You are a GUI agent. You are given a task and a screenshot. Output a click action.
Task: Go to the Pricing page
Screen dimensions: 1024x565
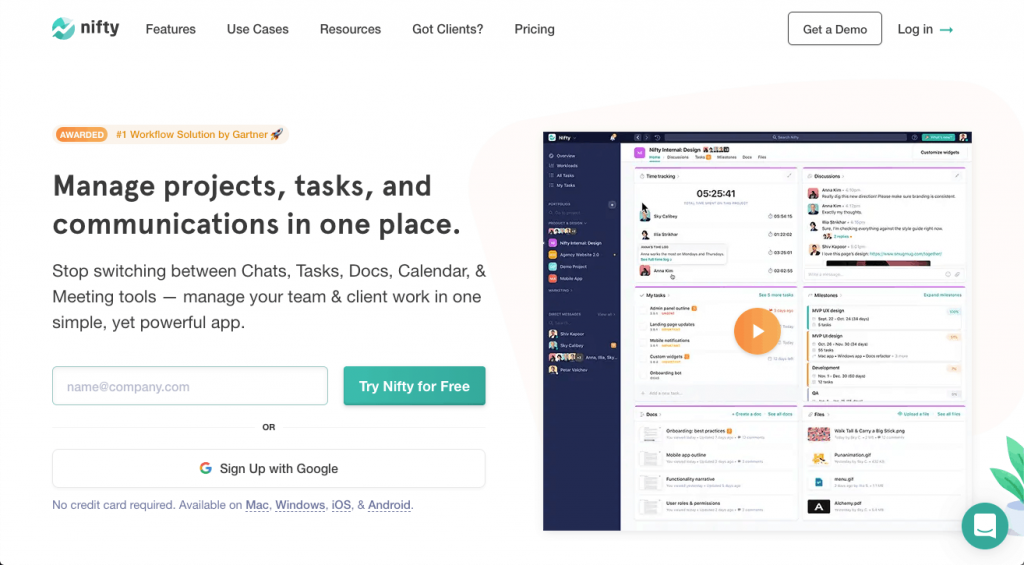[x=534, y=29]
